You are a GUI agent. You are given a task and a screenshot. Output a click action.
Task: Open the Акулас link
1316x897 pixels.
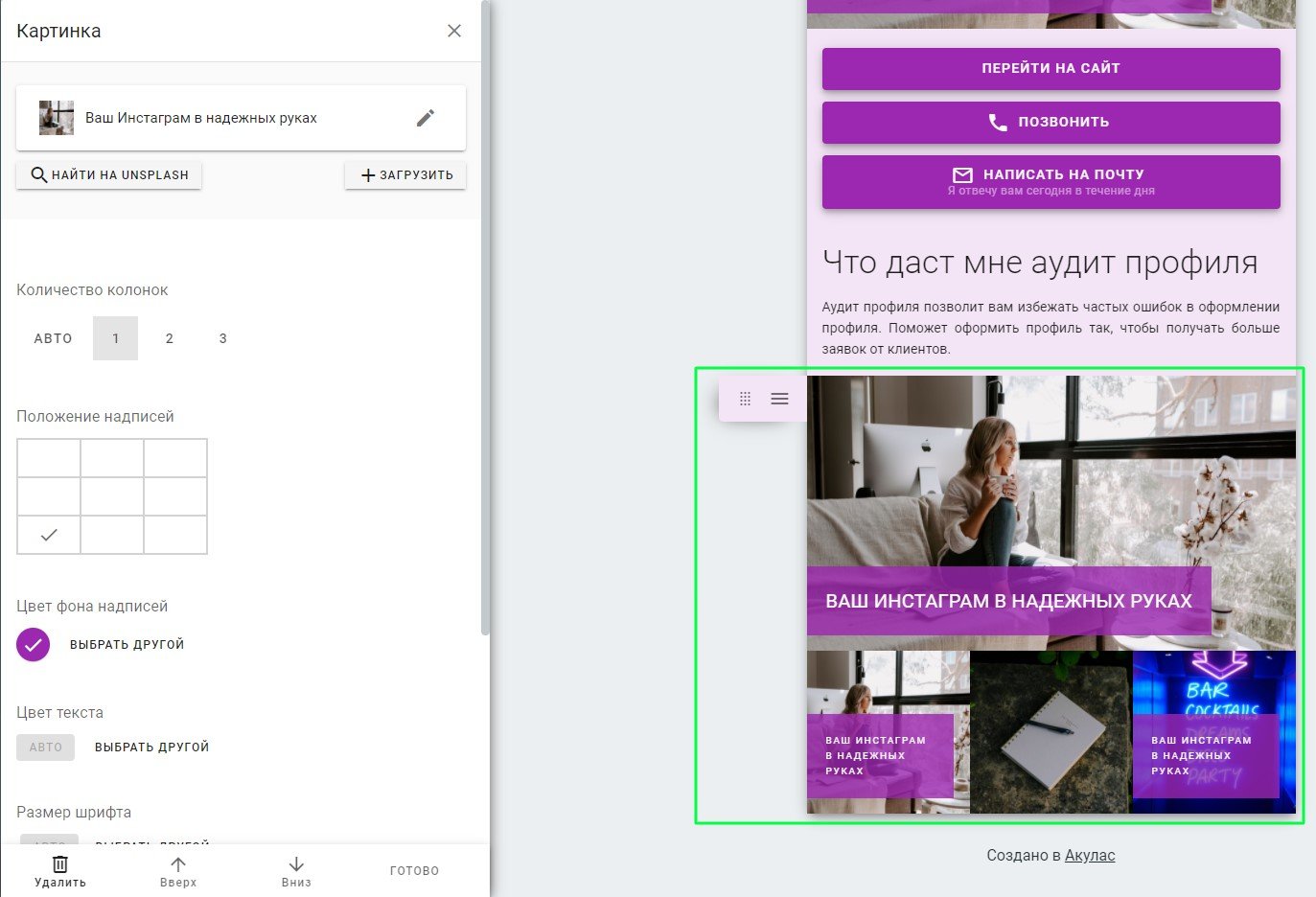point(1090,855)
